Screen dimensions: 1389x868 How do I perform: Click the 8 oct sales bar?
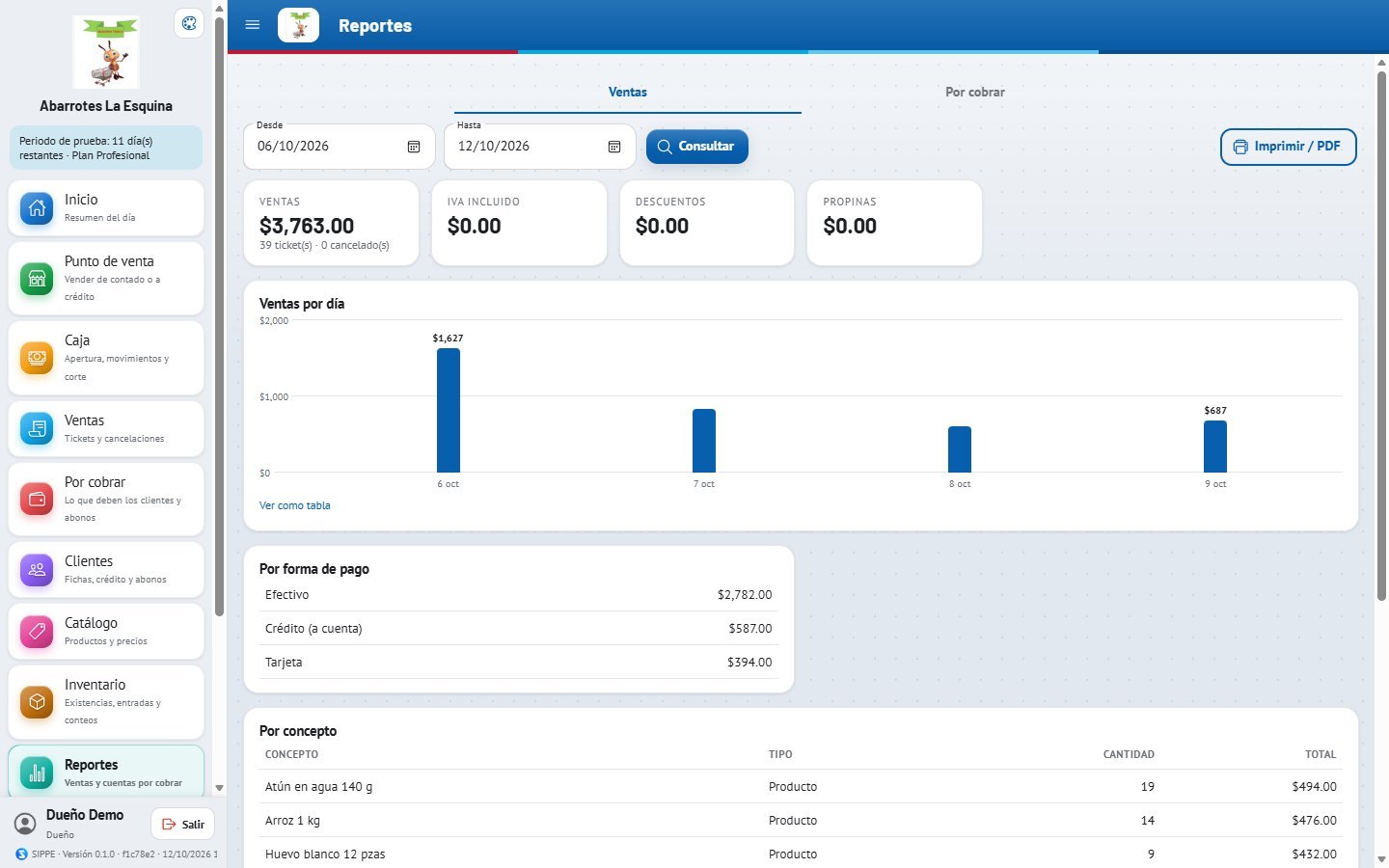(960, 449)
